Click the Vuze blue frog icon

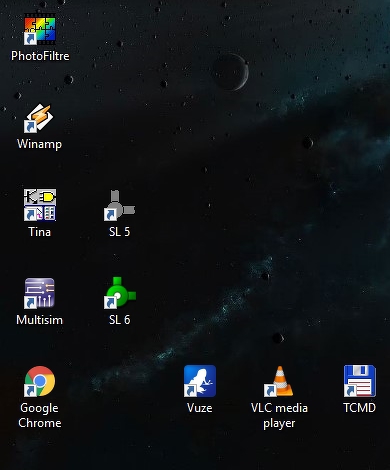click(x=200, y=381)
